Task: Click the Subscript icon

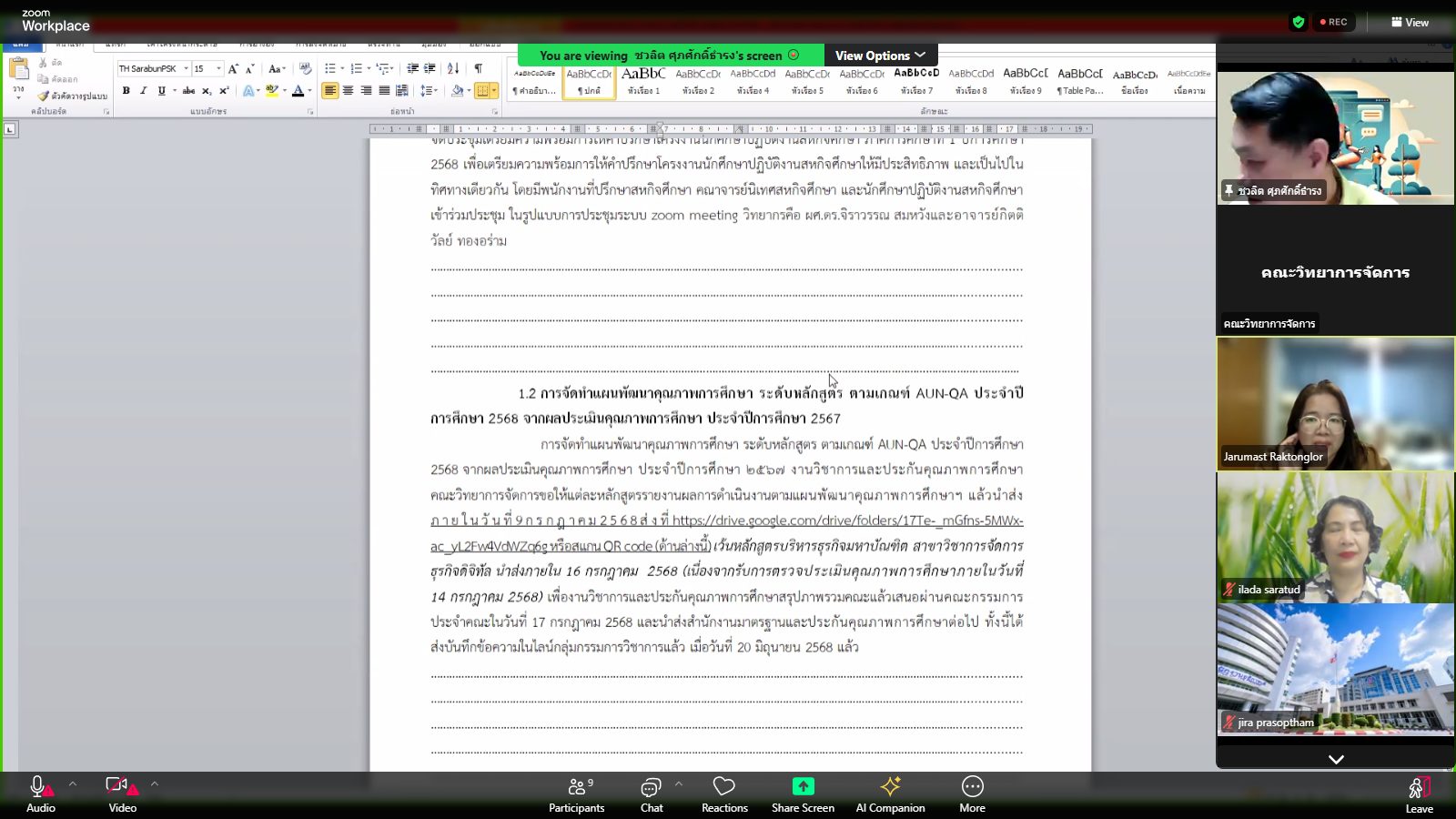Action: pyautogui.click(x=207, y=90)
